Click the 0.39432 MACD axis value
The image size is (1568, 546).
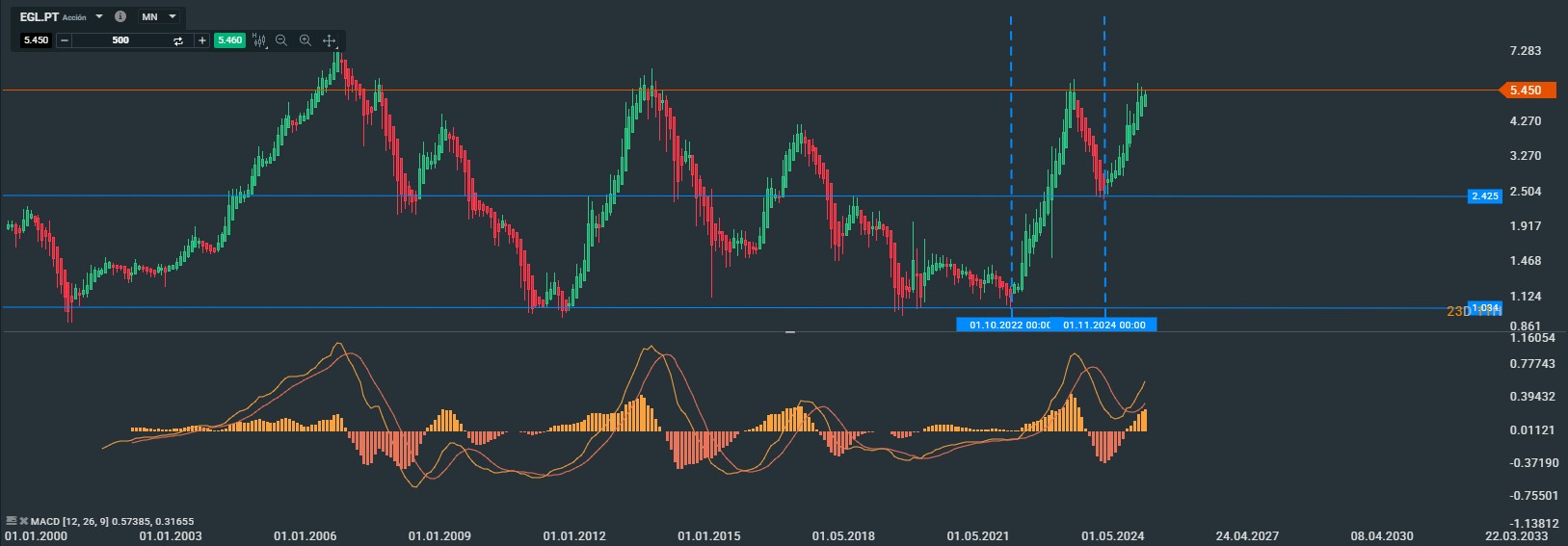[1532, 397]
